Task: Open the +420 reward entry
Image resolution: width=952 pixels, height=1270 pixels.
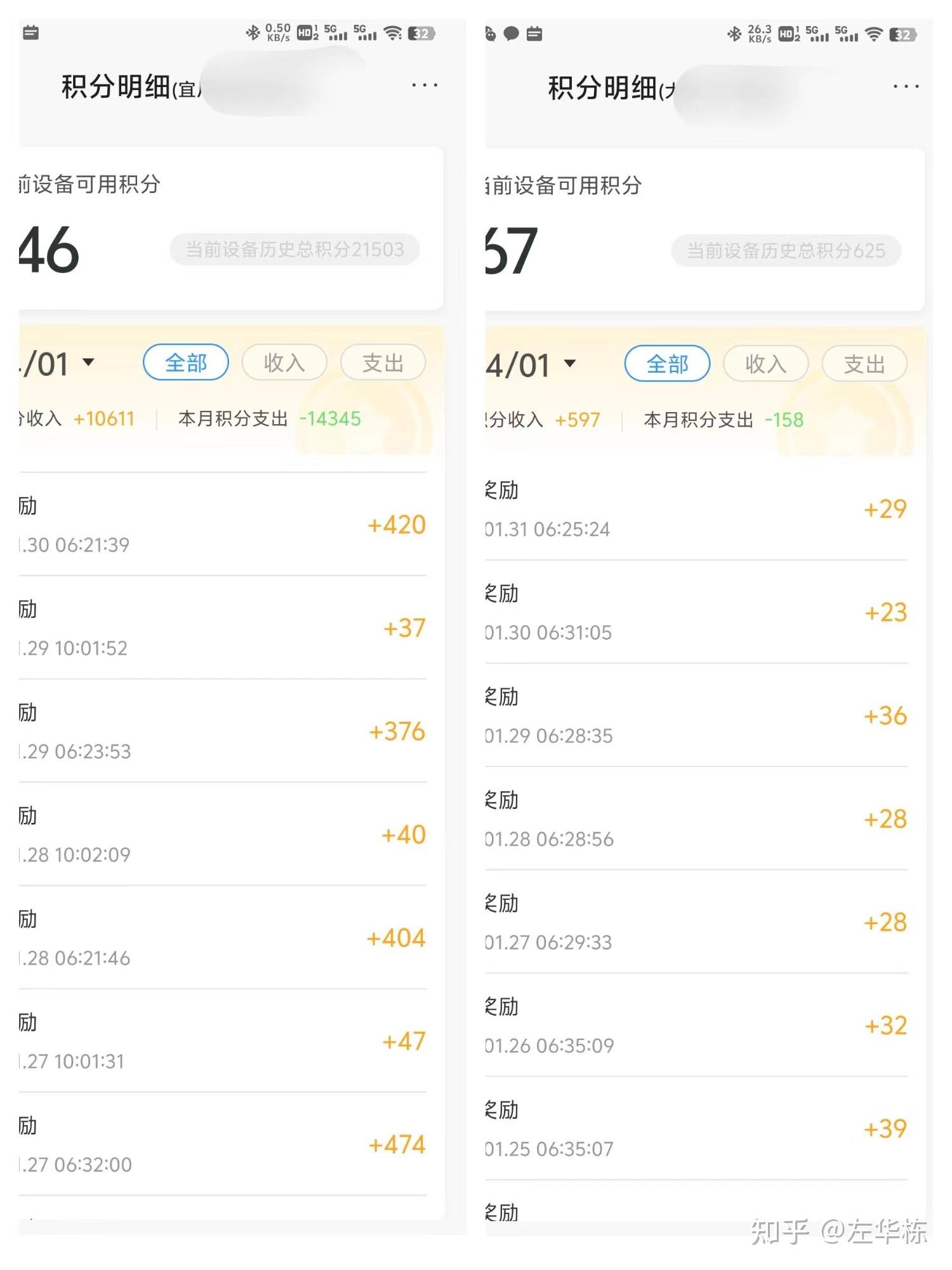Action: [x=223, y=525]
